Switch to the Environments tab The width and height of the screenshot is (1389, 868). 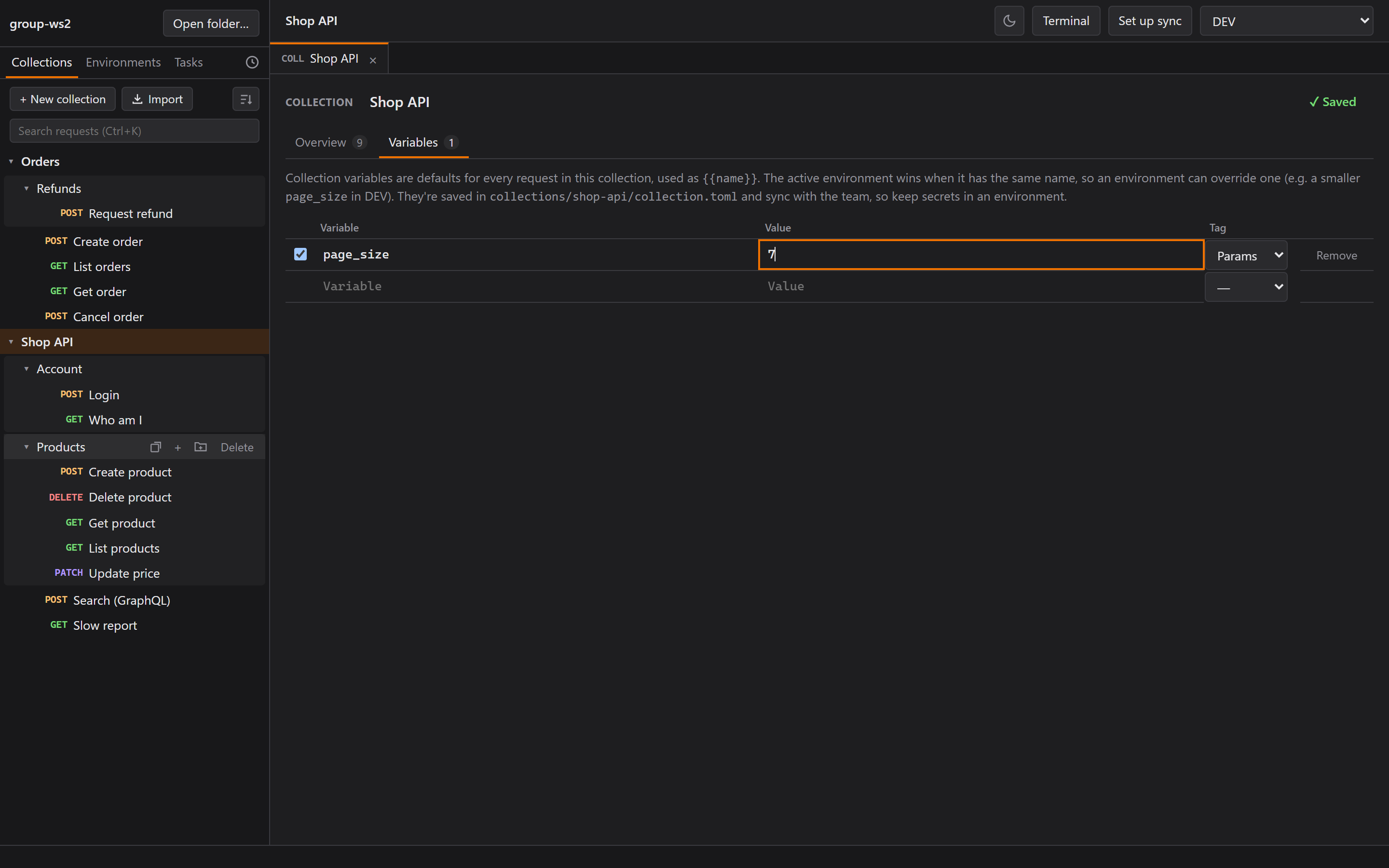pyautogui.click(x=123, y=62)
